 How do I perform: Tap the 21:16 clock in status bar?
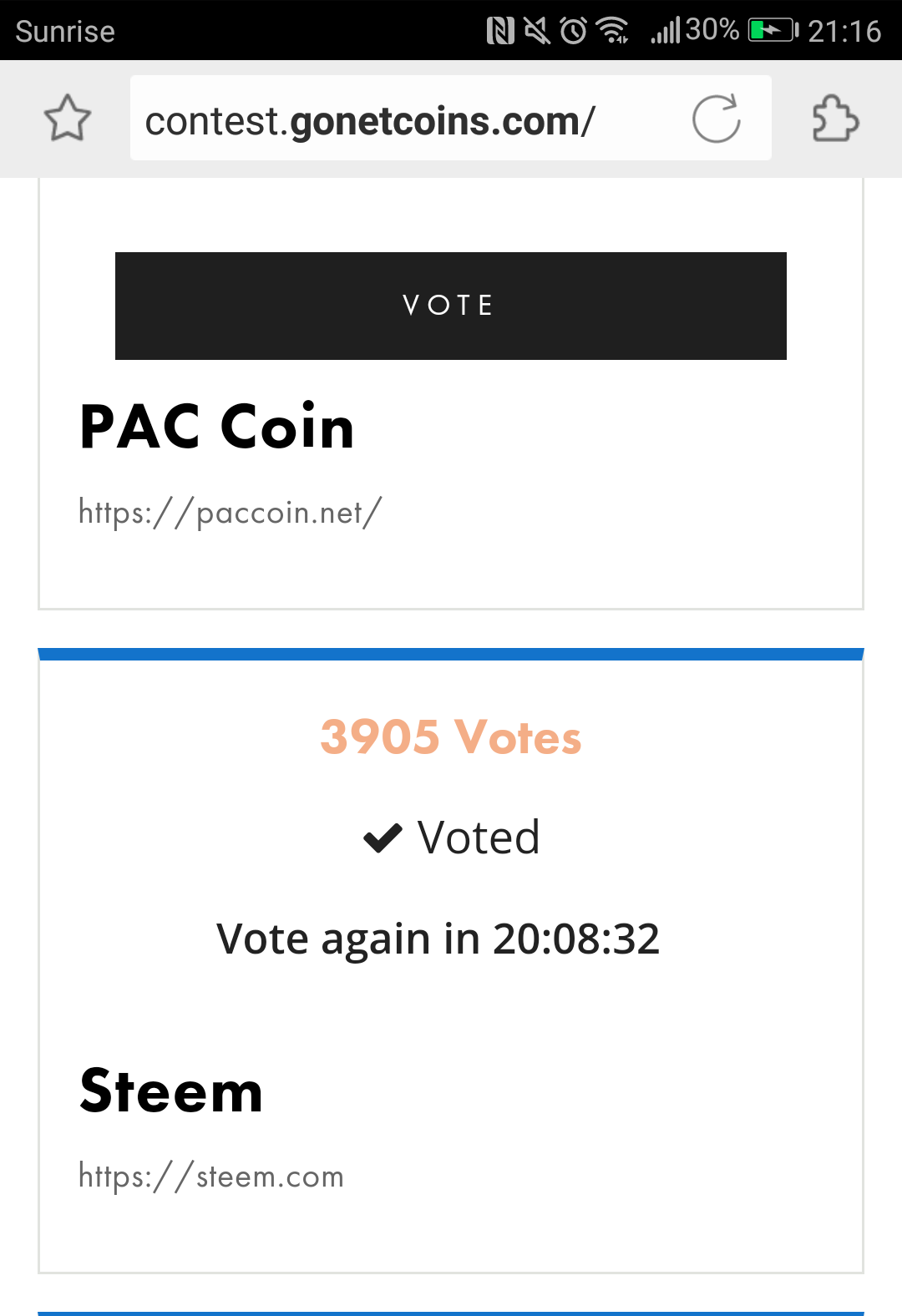coord(844,32)
